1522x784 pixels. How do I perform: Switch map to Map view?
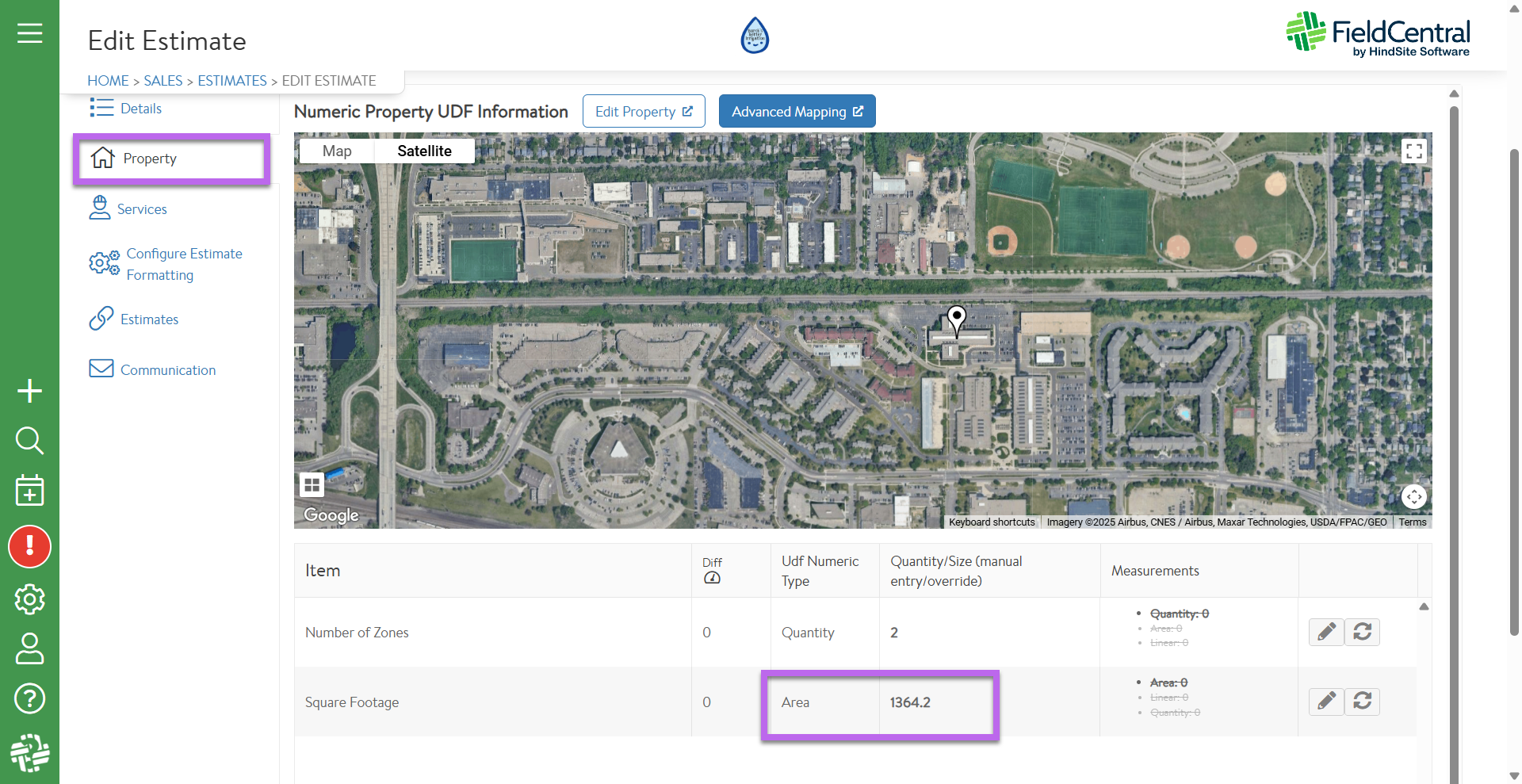click(x=337, y=151)
